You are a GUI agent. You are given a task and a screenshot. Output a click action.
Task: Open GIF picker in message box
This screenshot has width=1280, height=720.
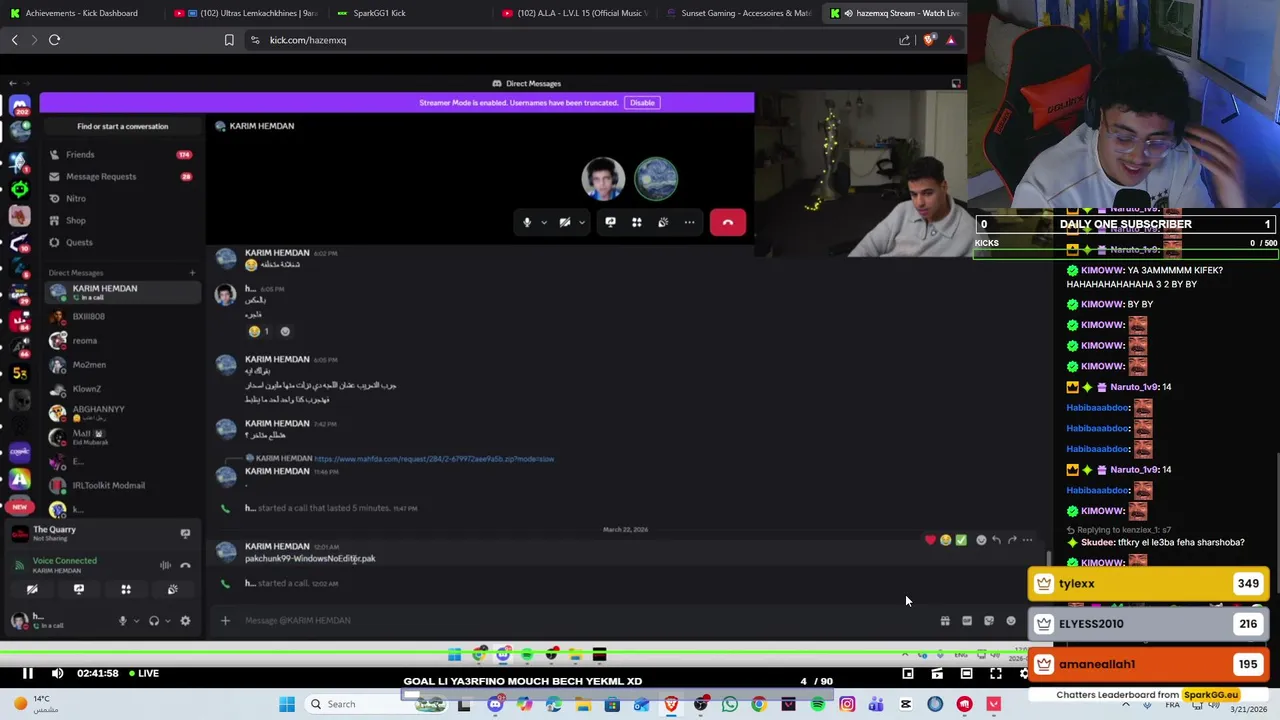point(967,621)
